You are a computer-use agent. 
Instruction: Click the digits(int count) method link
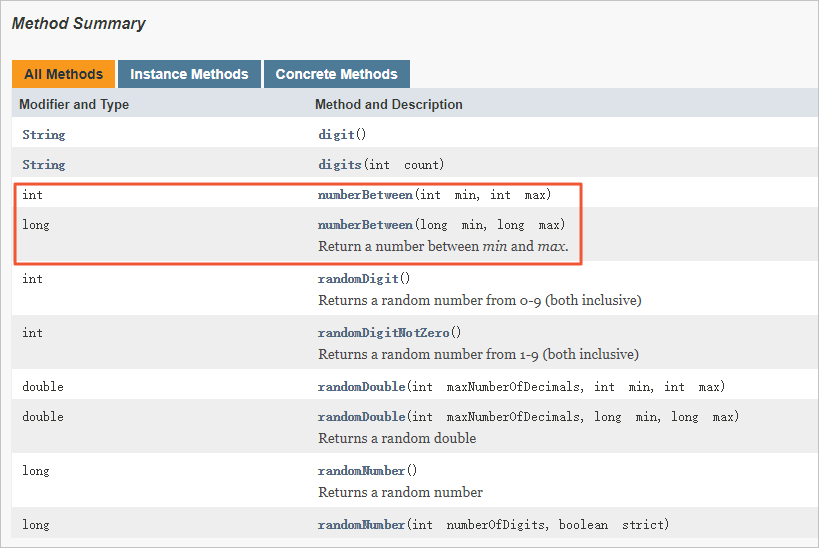pos(341,164)
